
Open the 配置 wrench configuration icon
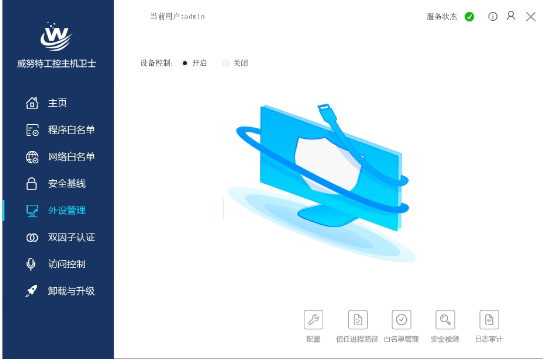(313, 319)
